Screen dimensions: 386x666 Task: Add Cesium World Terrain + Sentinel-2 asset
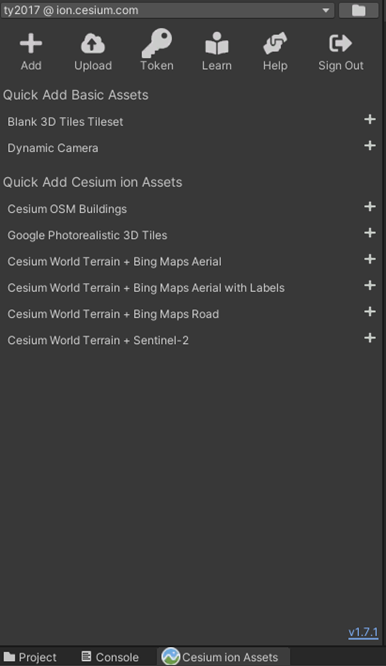click(370, 338)
